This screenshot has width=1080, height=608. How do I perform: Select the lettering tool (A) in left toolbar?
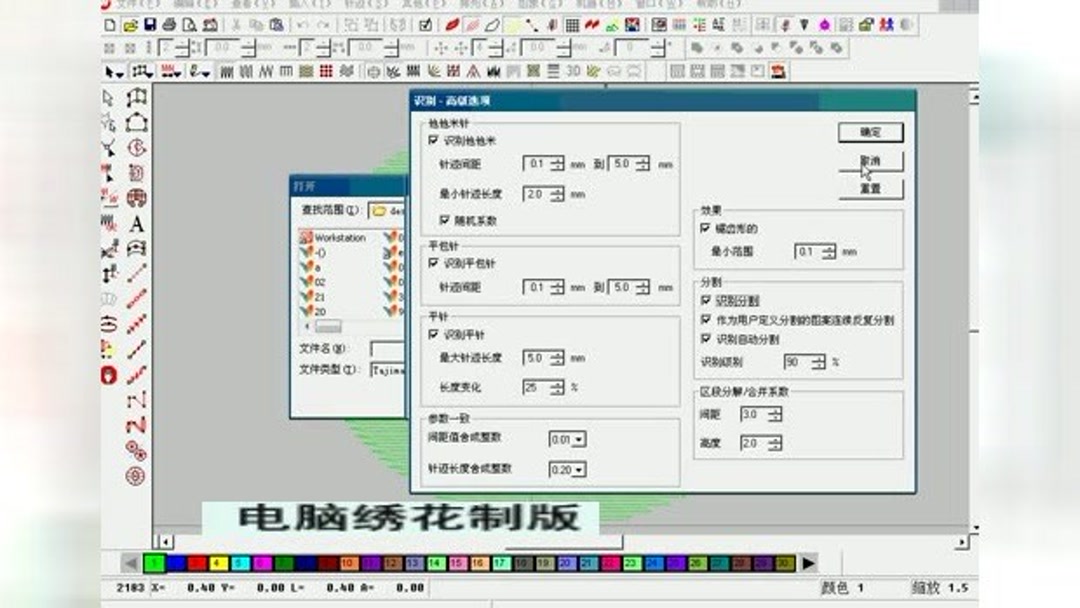(x=139, y=222)
